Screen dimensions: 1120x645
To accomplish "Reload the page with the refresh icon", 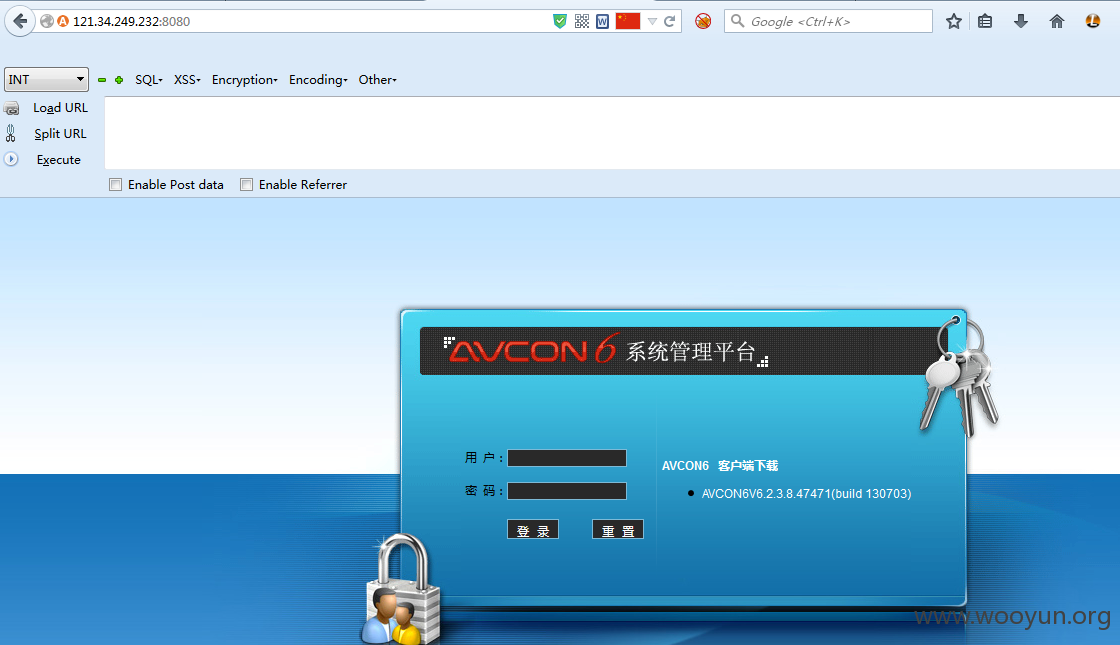I will (669, 21).
